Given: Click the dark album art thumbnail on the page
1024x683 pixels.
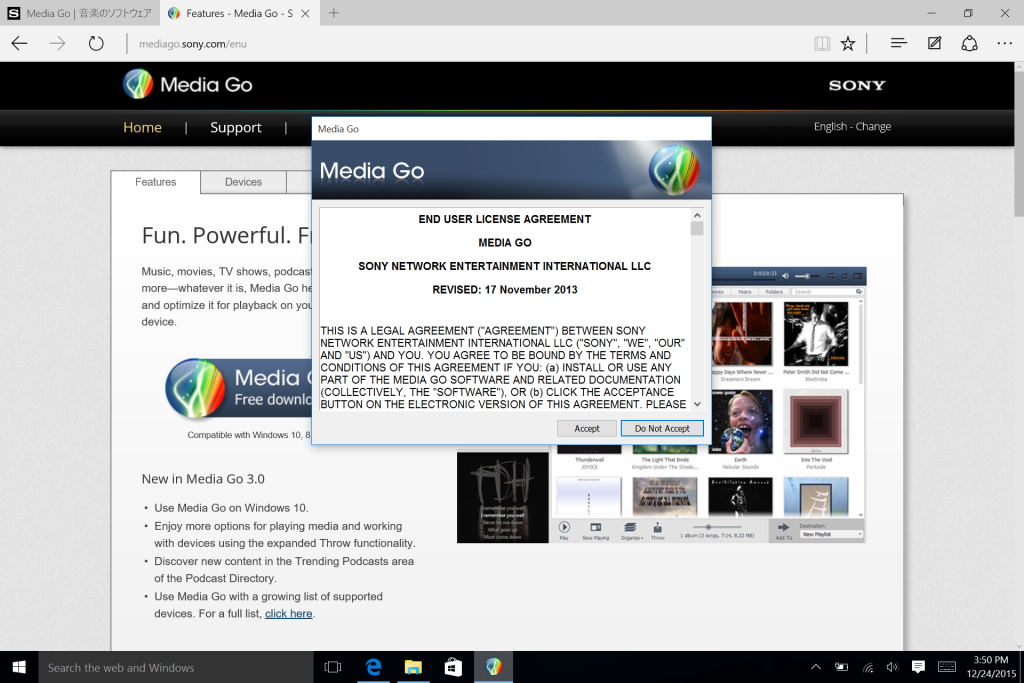Looking at the screenshot, I should [x=503, y=498].
